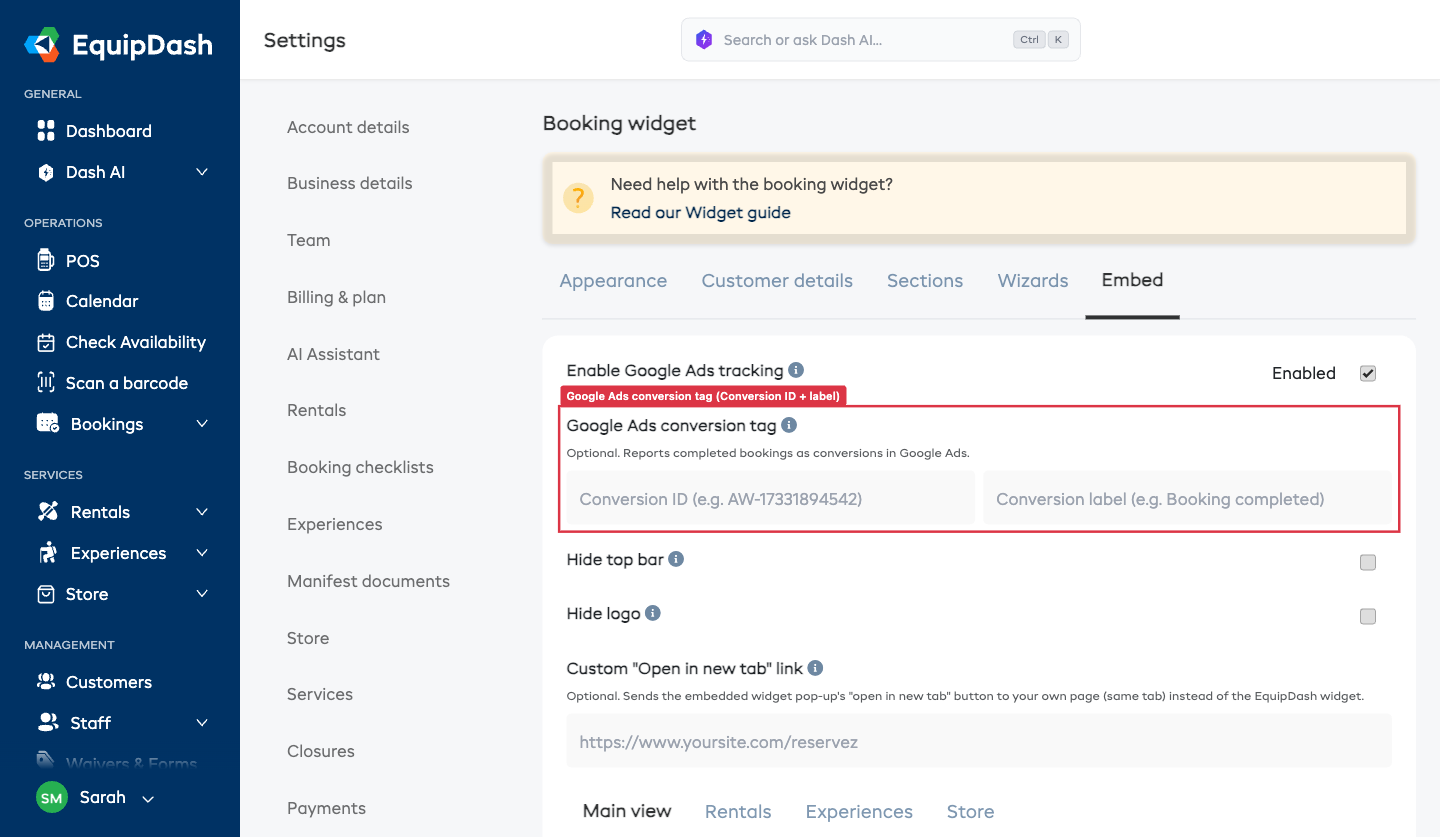Screen dimensions: 1440x837
Task: Click info icon next to Custom Open in new tab link
Action: click(x=815, y=668)
